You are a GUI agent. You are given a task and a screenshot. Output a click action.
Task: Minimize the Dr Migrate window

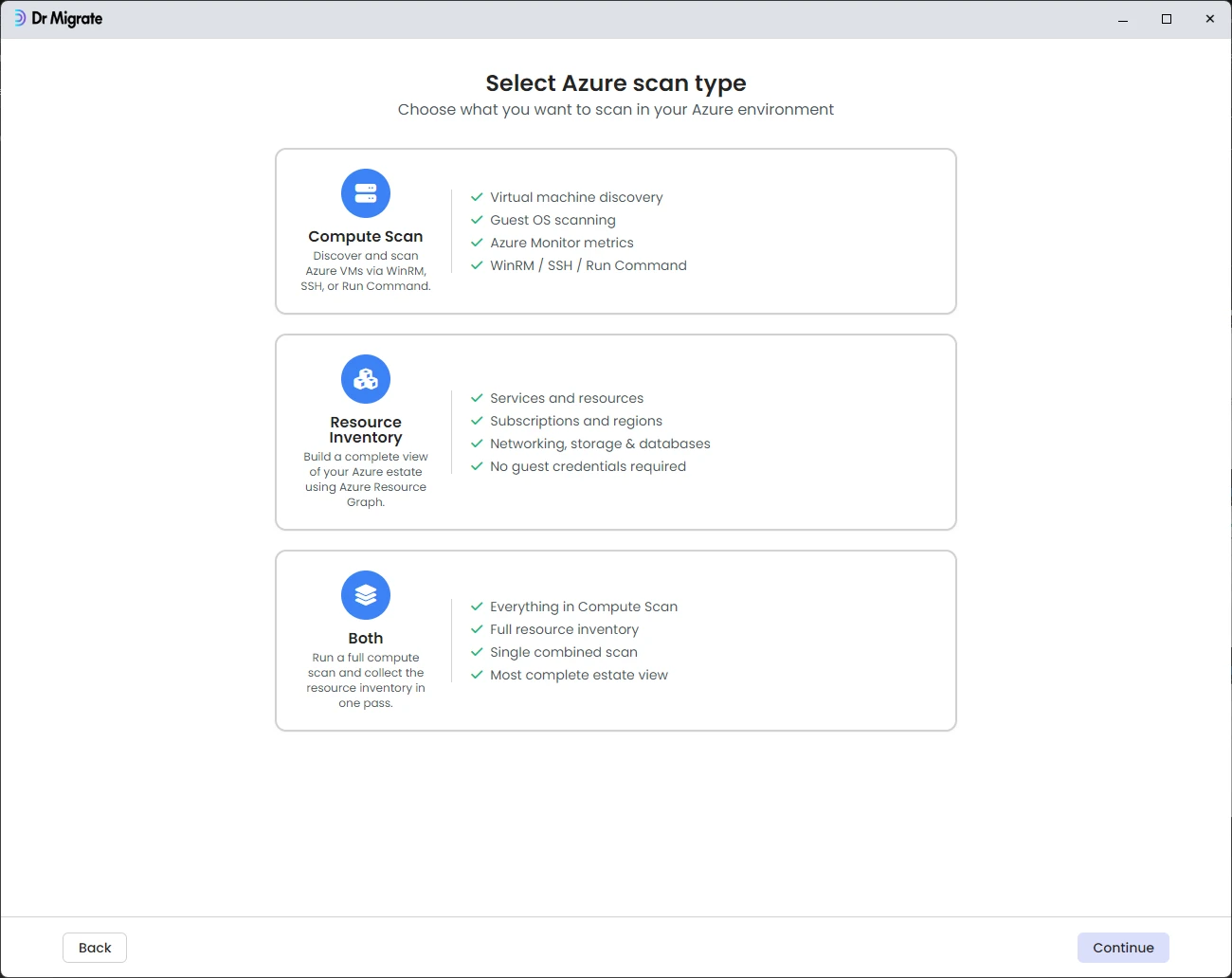1123,19
